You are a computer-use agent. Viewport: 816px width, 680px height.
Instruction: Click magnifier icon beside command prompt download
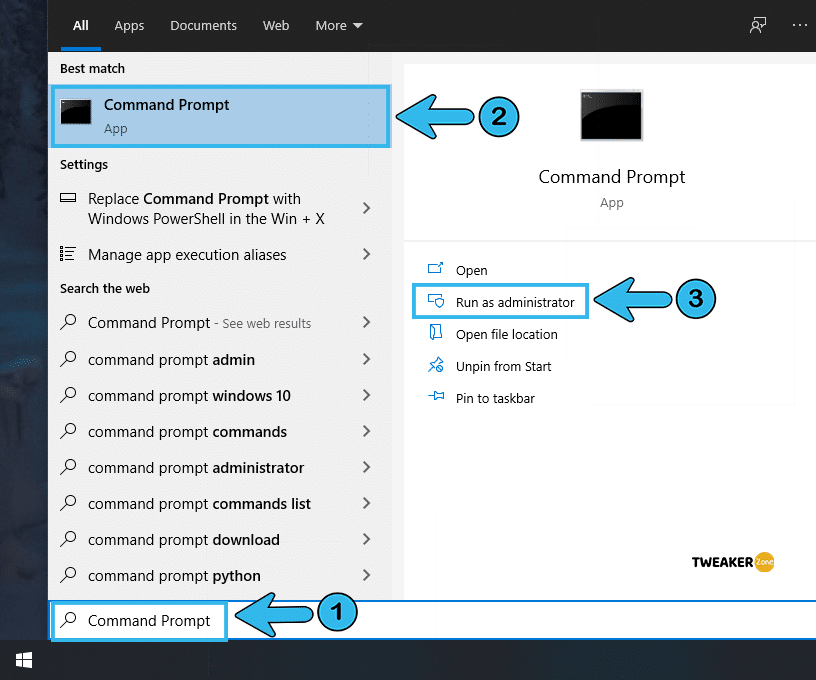[x=68, y=538]
